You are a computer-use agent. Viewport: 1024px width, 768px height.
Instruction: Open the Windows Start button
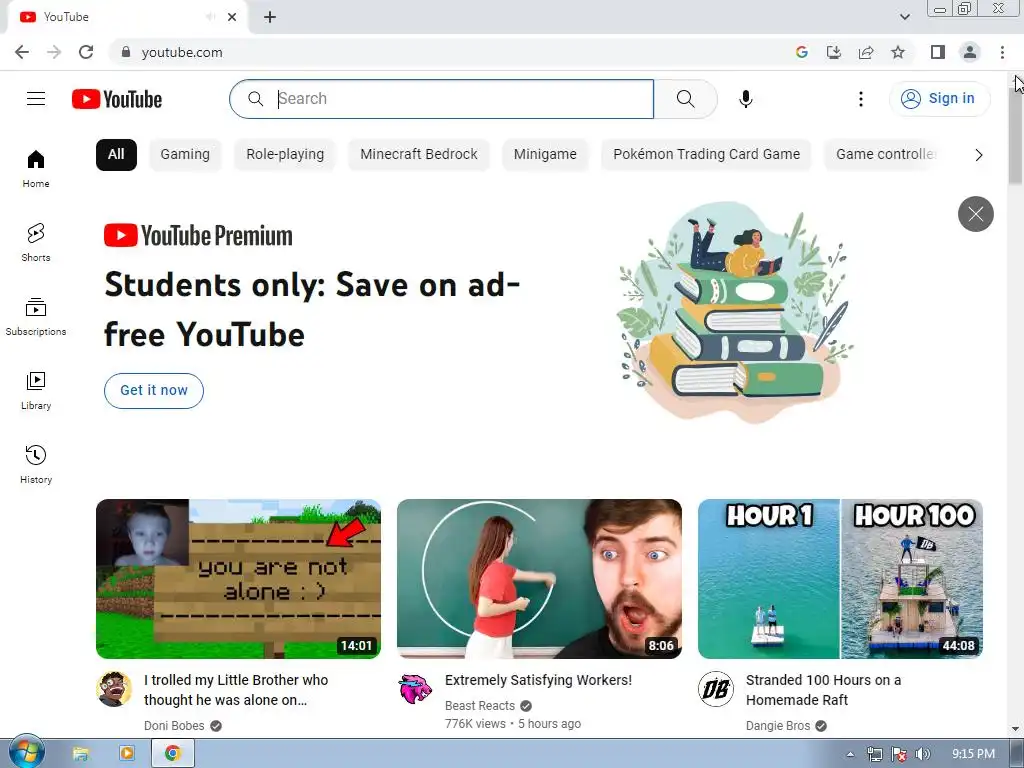click(27, 752)
